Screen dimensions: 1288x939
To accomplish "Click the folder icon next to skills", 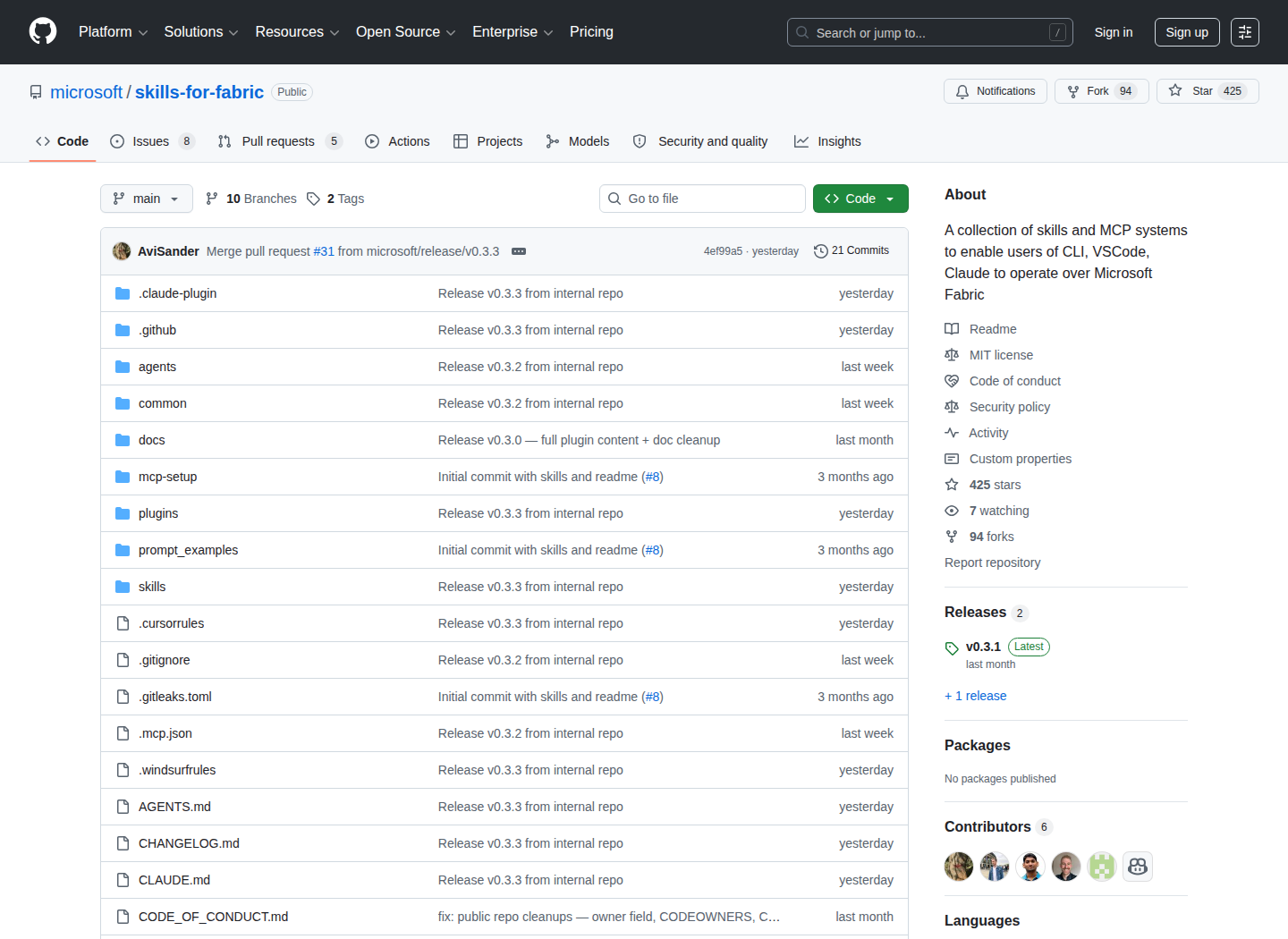I will pos(123,587).
